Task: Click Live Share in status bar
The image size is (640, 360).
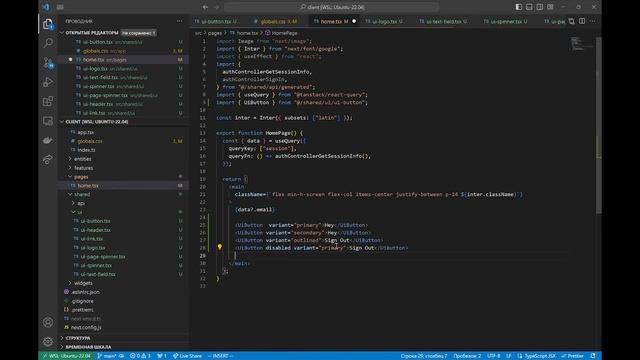Action: tap(187, 356)
